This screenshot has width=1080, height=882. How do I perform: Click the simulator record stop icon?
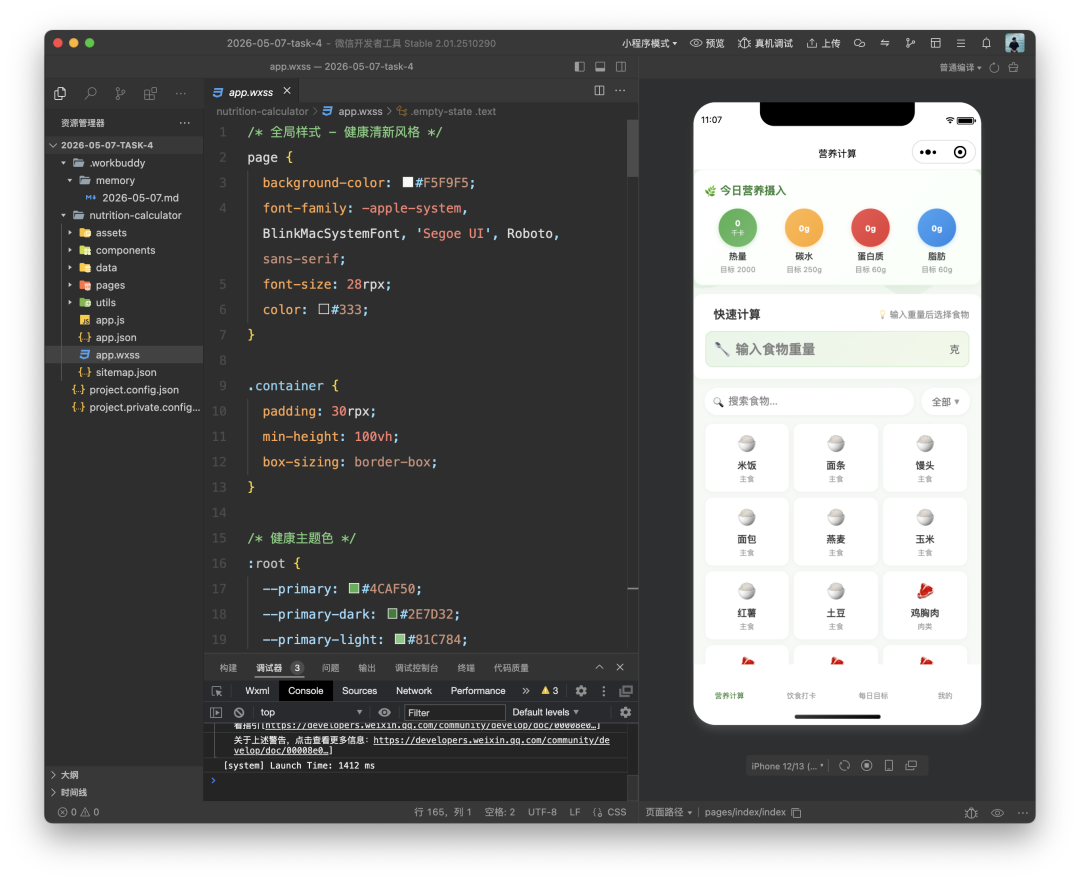(867, 766)
